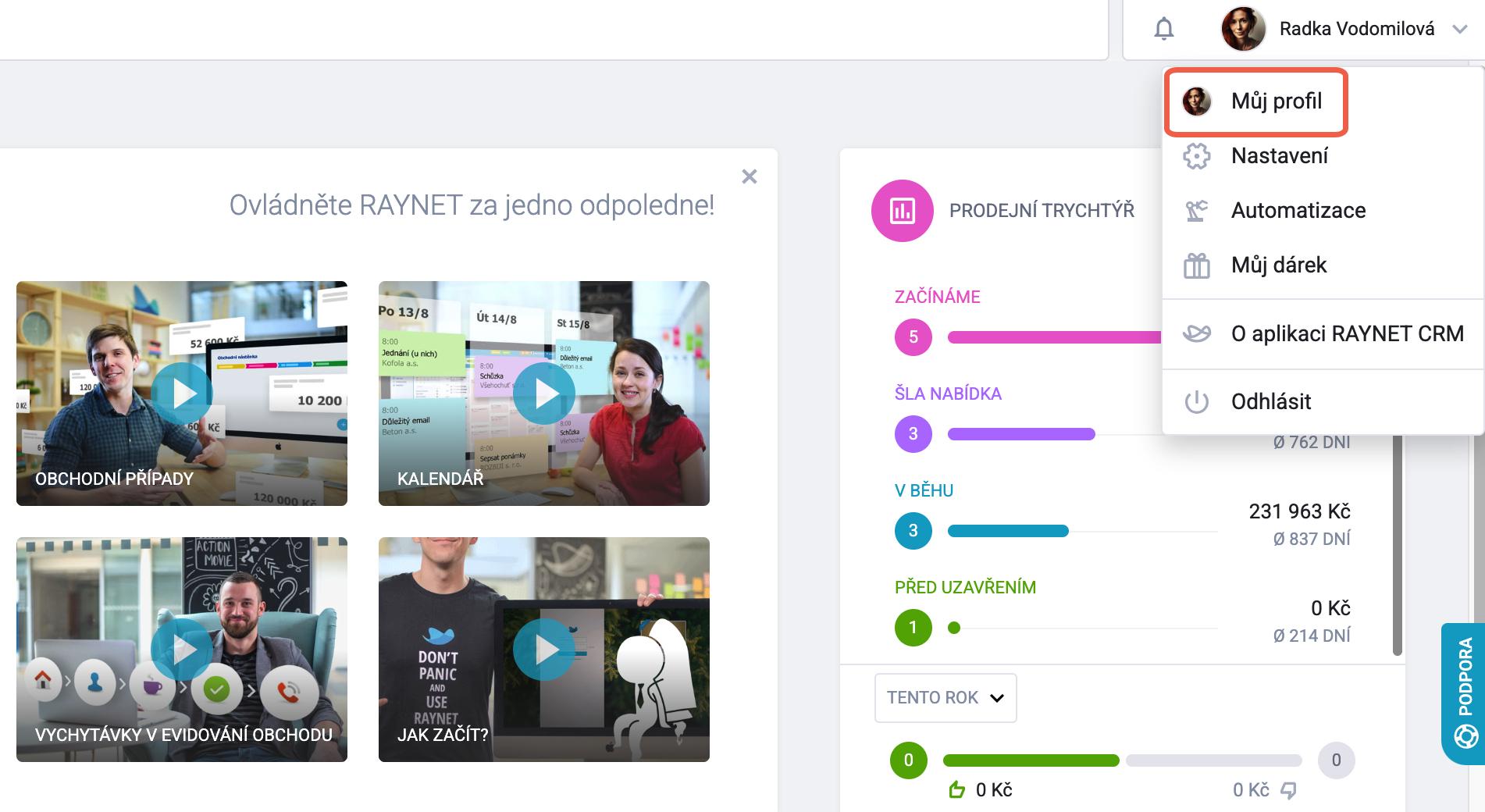Screen dimensions: 1485x812
Task: Click the Ø 762 DNÍ text
Action: click(1312, 443)
